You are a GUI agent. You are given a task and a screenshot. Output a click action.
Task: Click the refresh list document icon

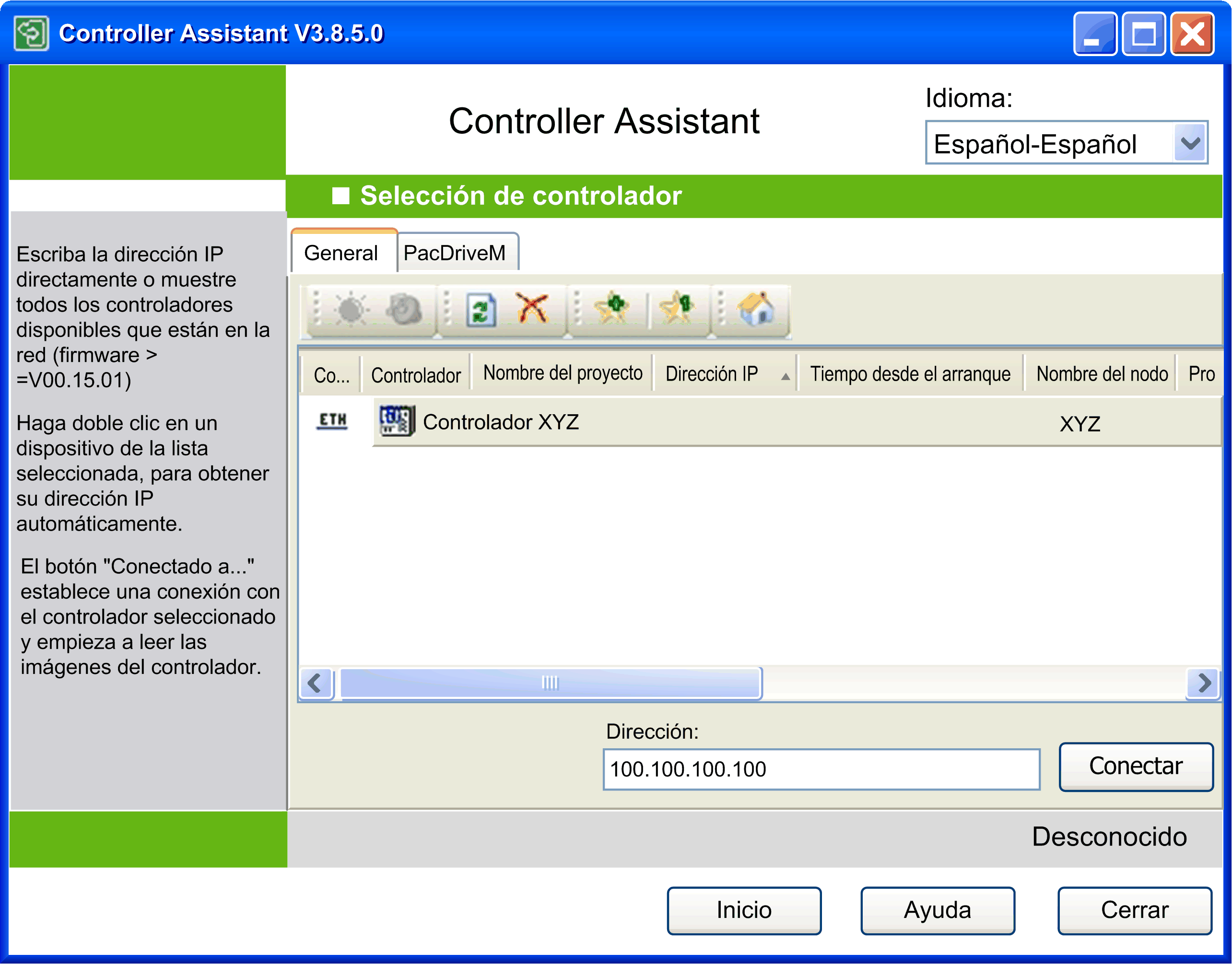pos(481,309)
